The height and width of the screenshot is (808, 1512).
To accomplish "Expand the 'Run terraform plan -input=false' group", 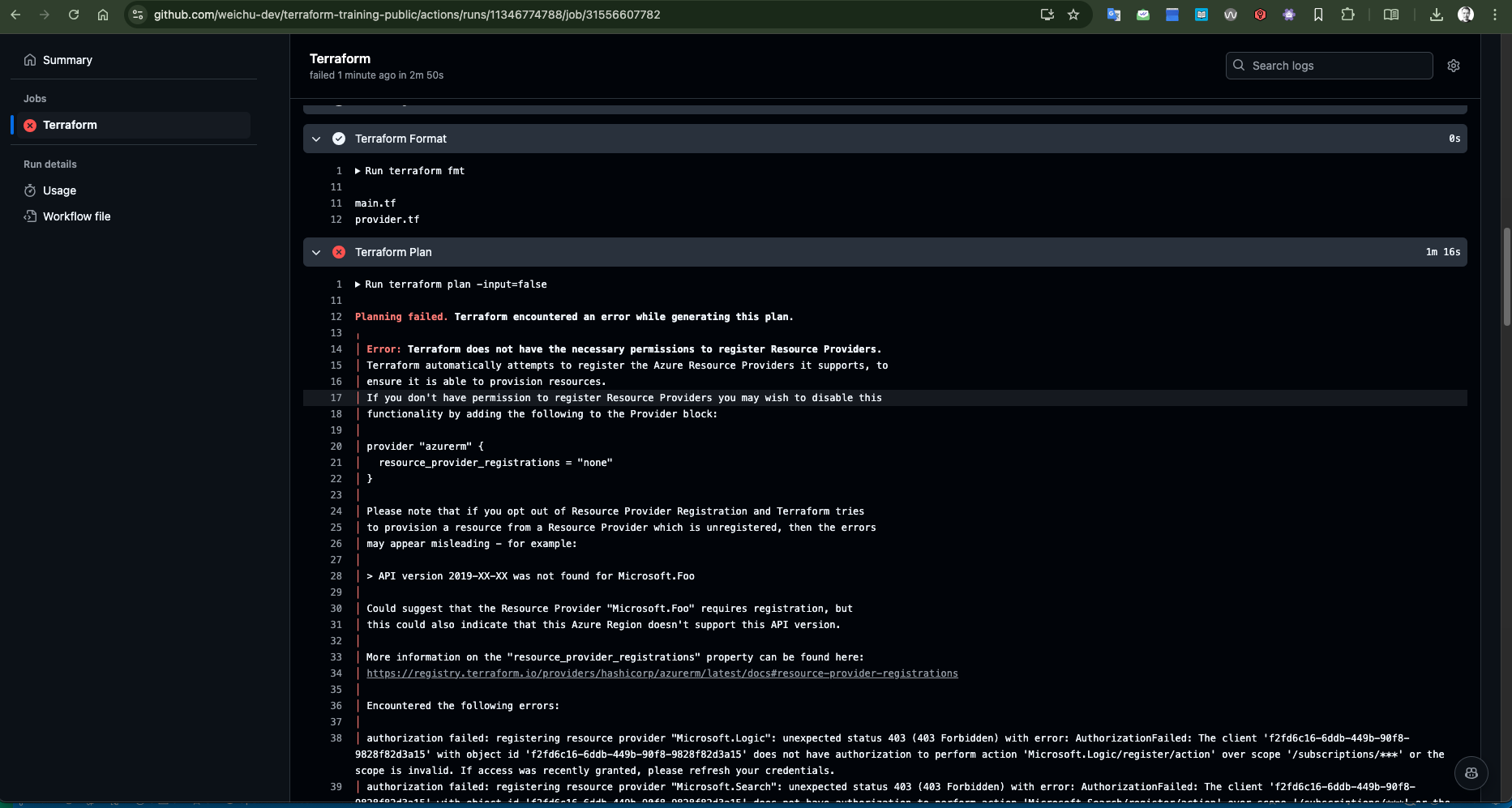I will click(451, 284).
